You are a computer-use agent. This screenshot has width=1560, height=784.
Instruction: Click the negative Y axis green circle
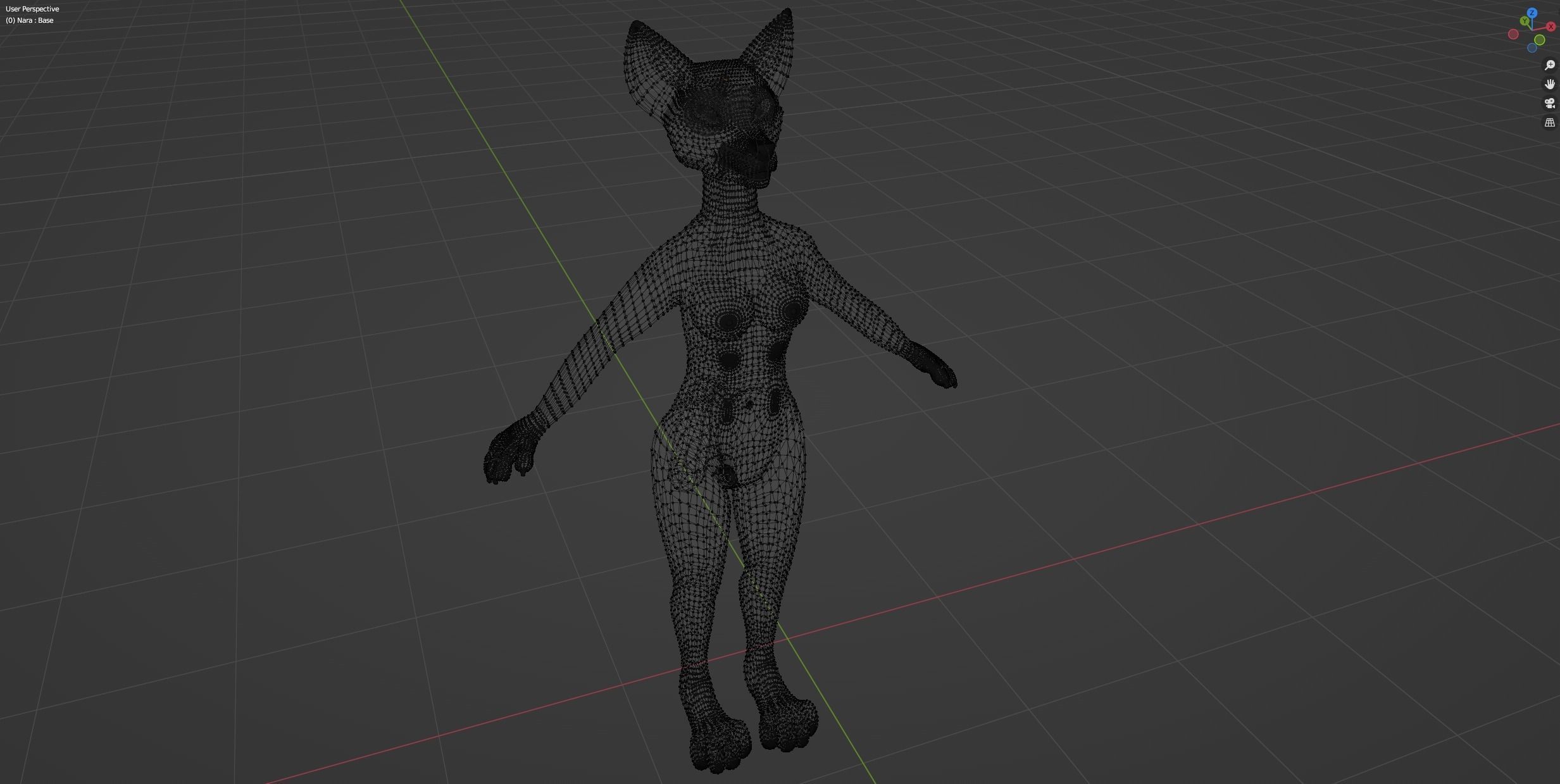tap(1540, 40)
